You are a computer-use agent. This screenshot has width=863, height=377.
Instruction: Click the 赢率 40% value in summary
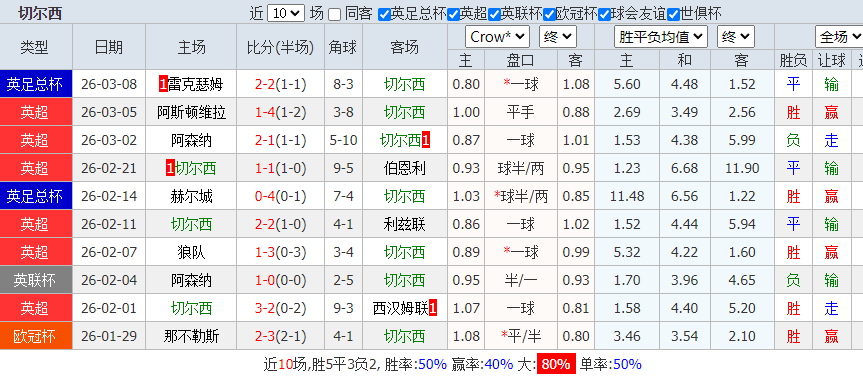[498, 364]
